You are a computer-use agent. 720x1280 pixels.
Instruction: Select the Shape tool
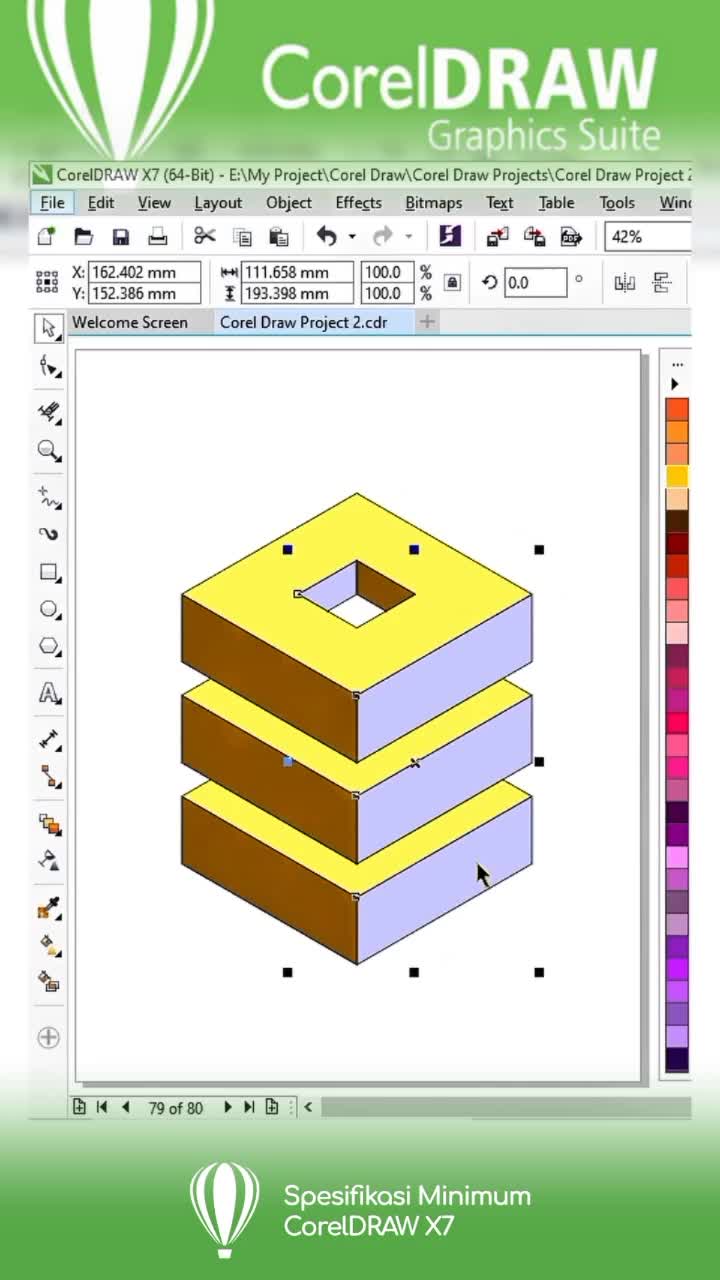pyautogui.click(x=48, y=366)
